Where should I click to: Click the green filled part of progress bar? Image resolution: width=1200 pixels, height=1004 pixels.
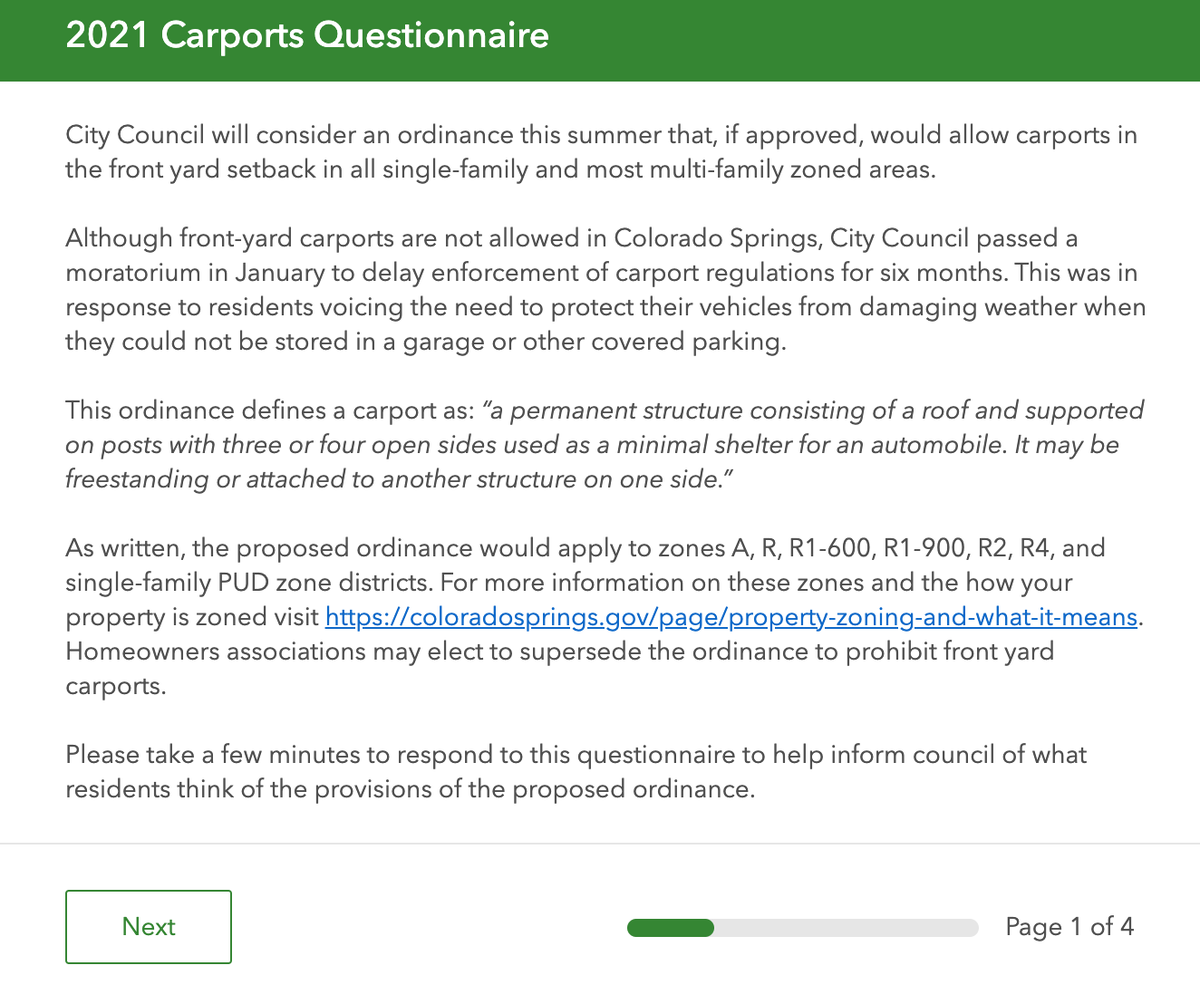(x=670, y=928)
